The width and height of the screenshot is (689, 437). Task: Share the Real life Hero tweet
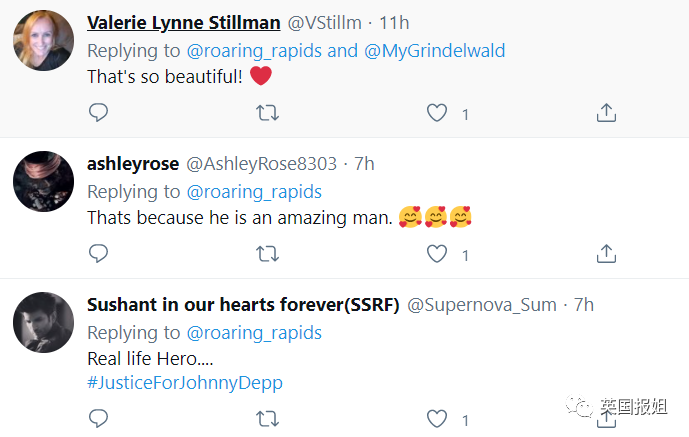606,417
